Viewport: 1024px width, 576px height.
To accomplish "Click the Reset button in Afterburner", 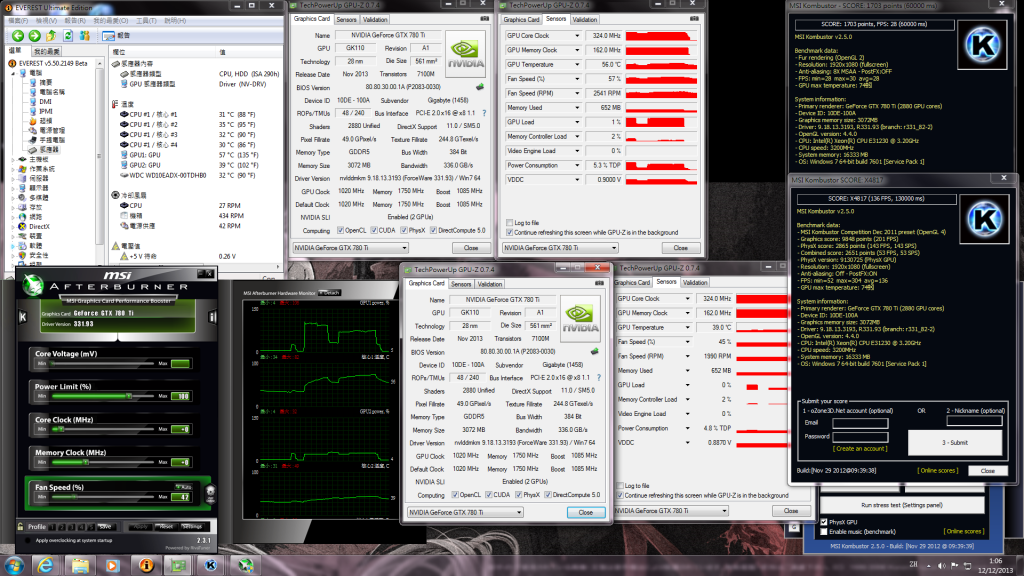I will pyautogui.click(x=166, y=526).
